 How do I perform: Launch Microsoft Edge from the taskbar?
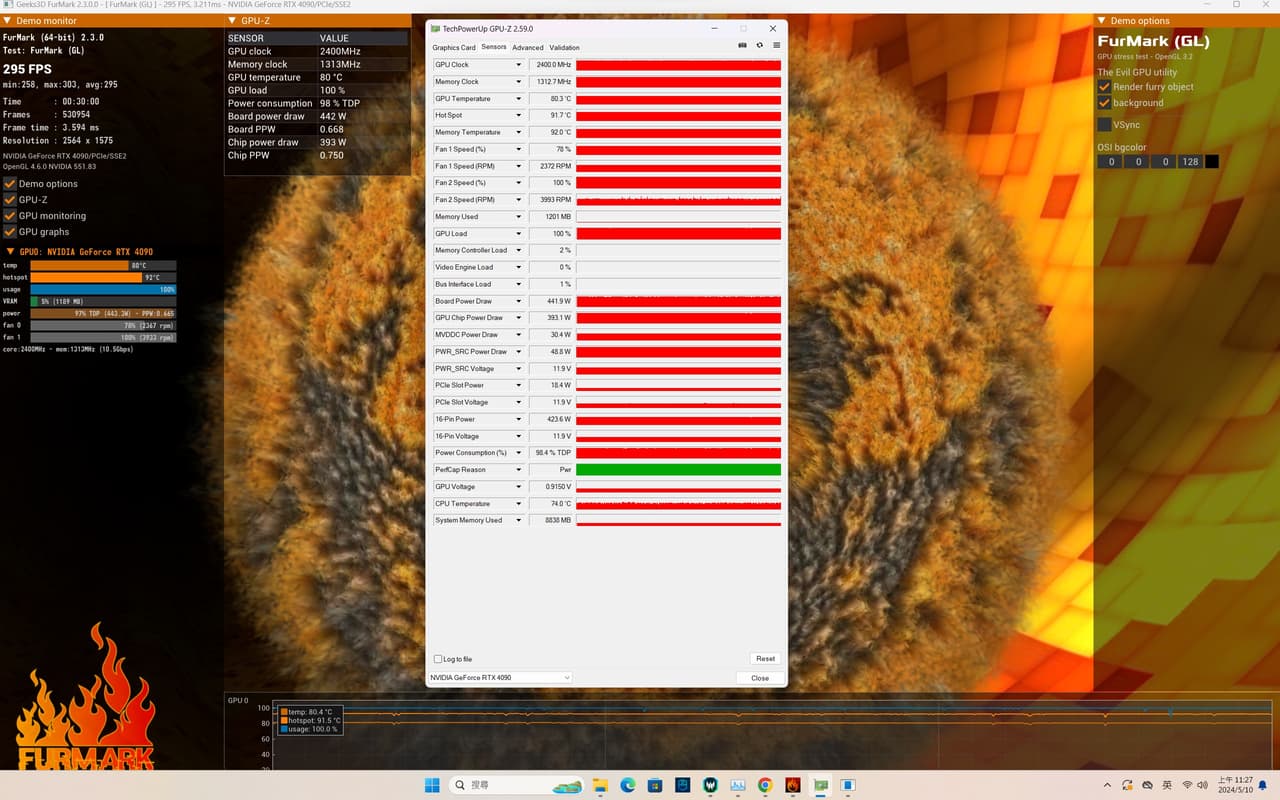click(628, 785)
